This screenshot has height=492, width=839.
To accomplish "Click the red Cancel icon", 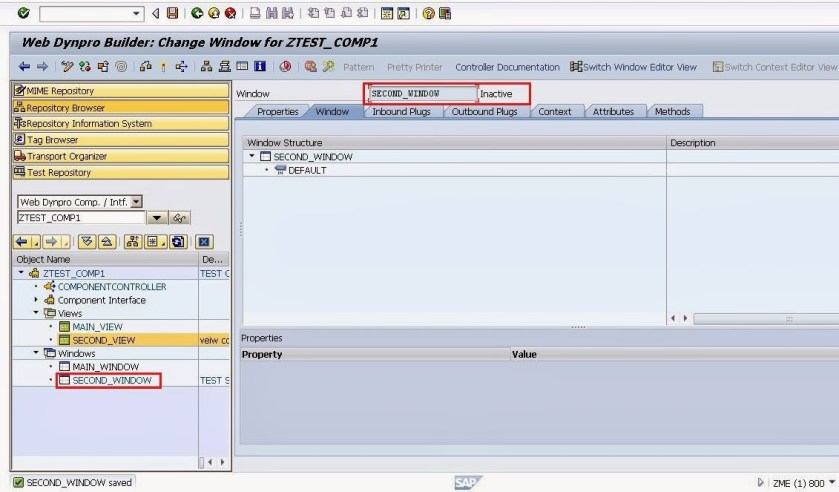I will (231, 13).
